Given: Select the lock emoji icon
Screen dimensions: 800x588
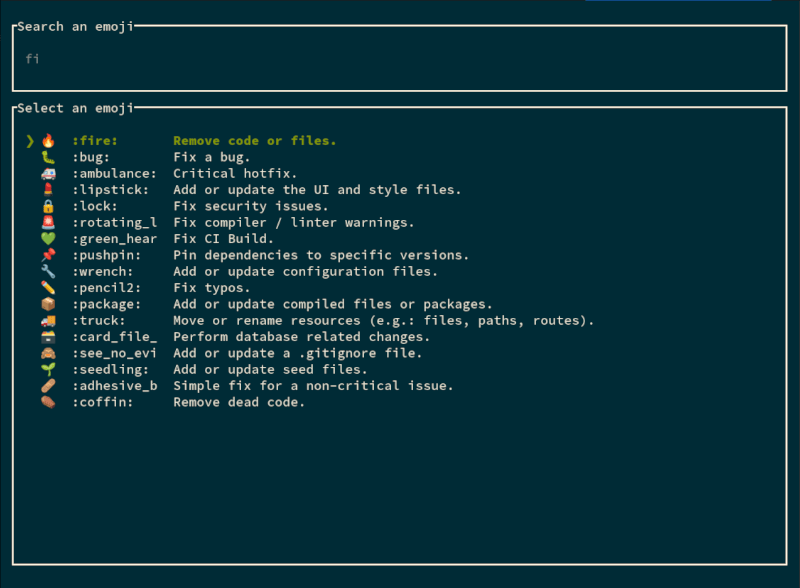Looking at the screenshot, I should click(x=48, y=206).
